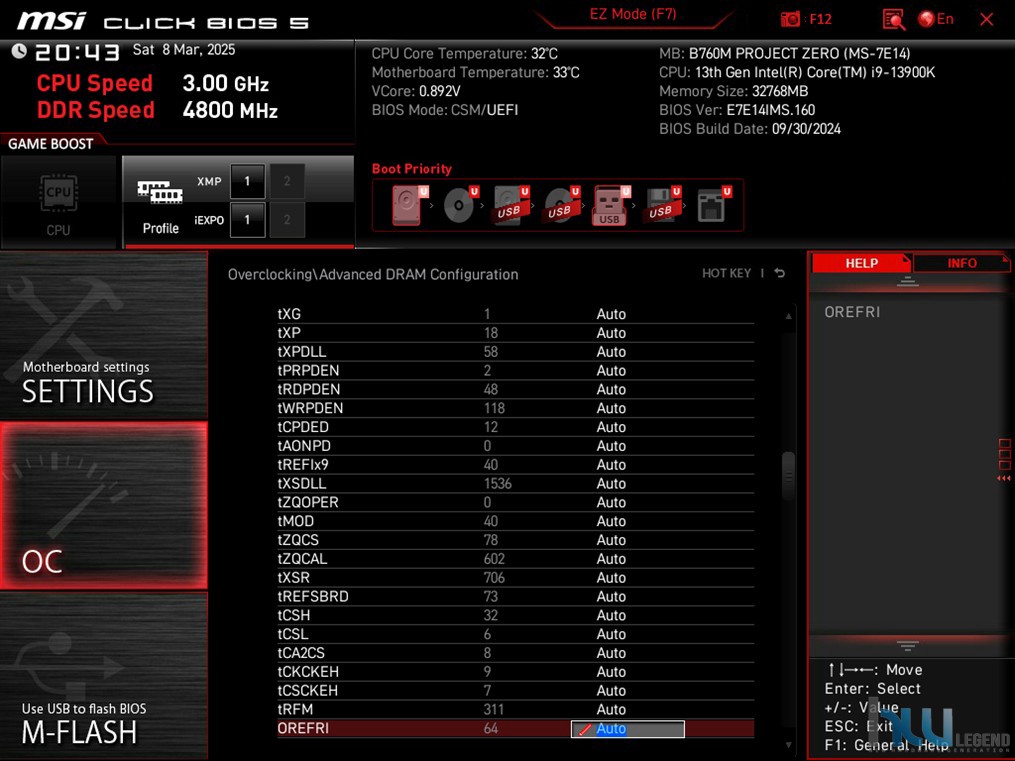Set tCPDED Auto value

pos(611,426)
